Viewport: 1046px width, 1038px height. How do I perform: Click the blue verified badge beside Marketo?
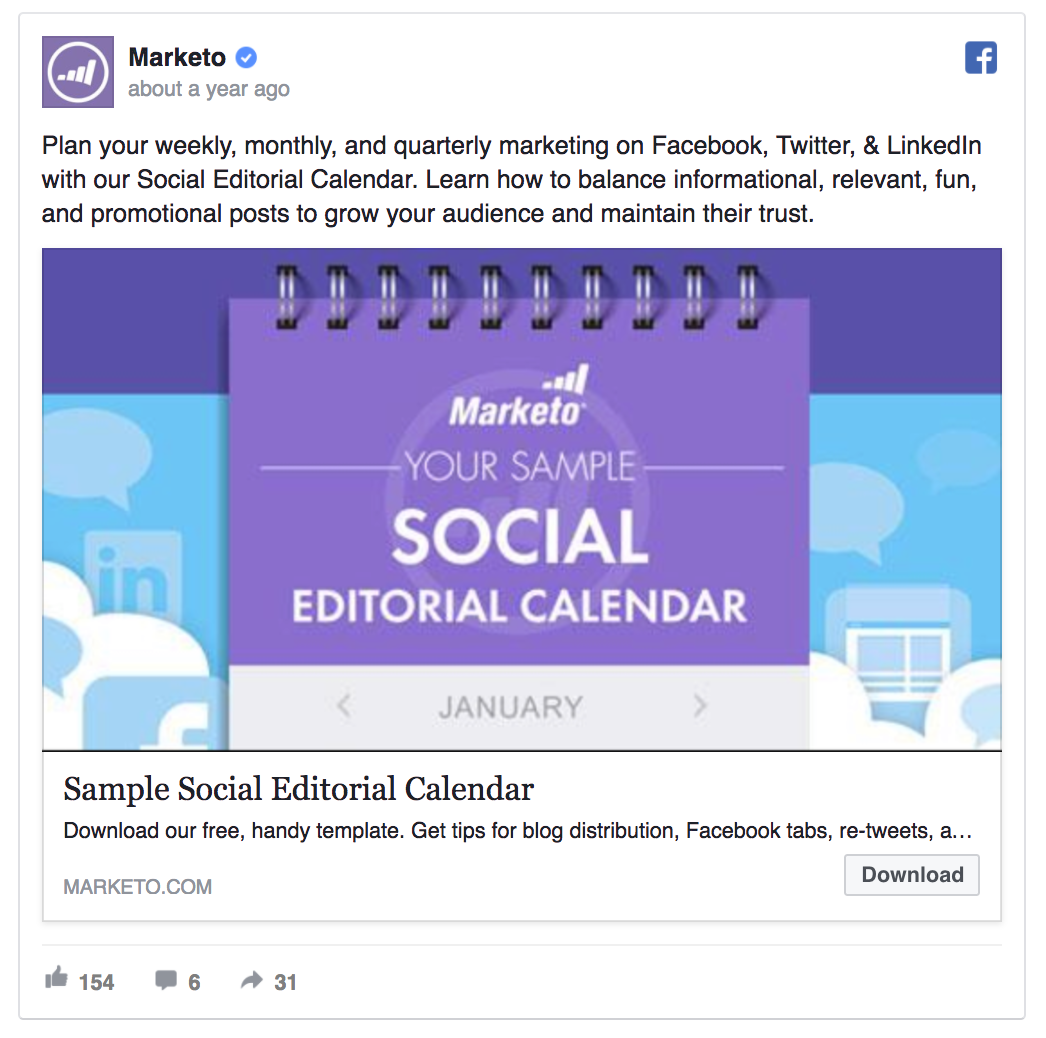coord(246,57)
